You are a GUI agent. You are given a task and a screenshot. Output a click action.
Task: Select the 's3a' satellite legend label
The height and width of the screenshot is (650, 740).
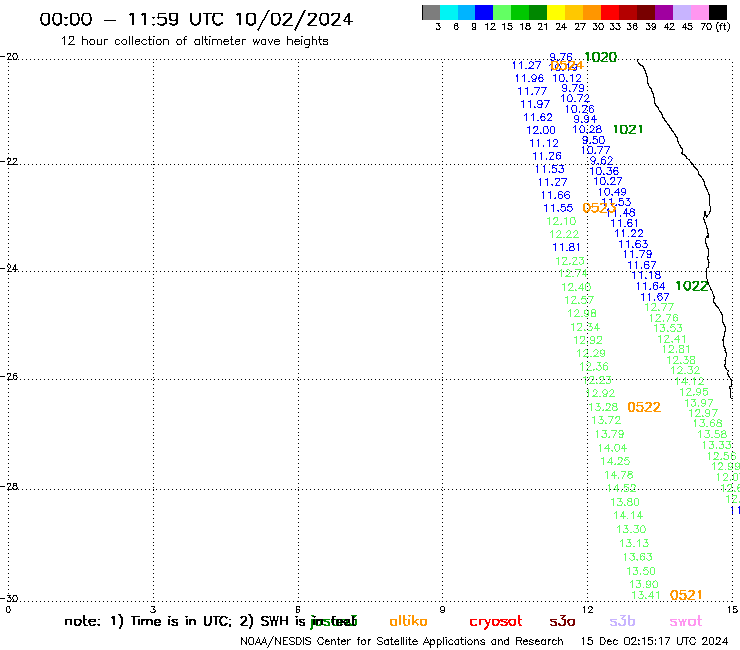click(562, 621)
